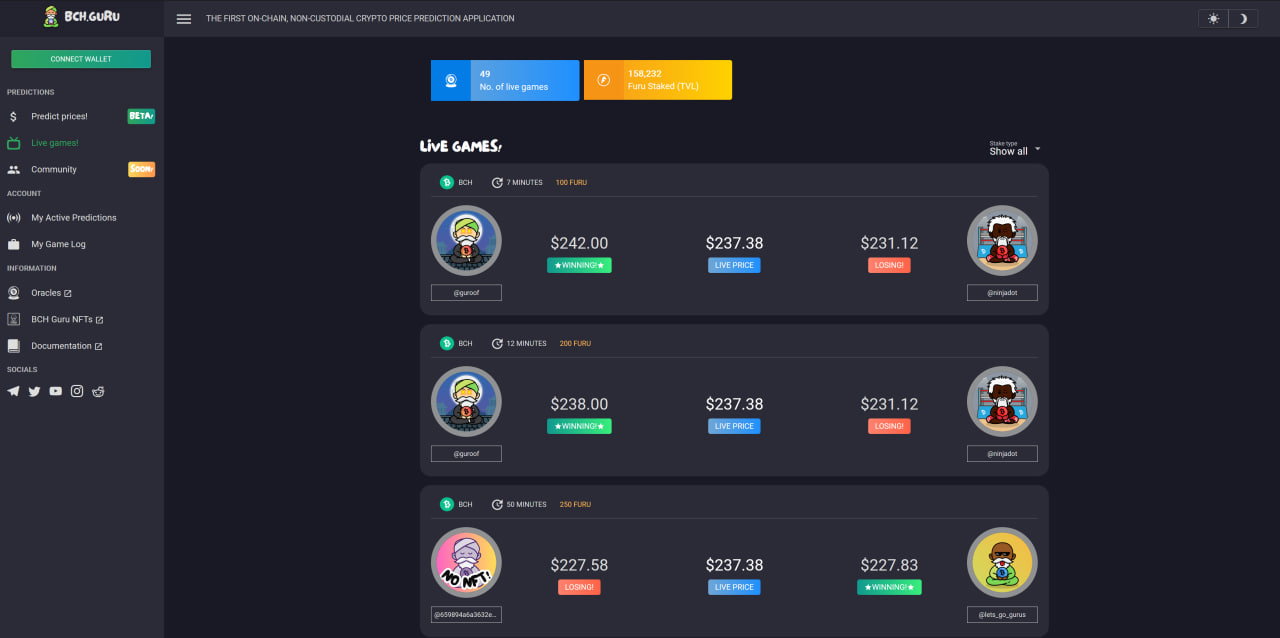
Task: Click @guroof avatar in the 200 FURU game
Action: pyautogui.click(x=466, y=401)
